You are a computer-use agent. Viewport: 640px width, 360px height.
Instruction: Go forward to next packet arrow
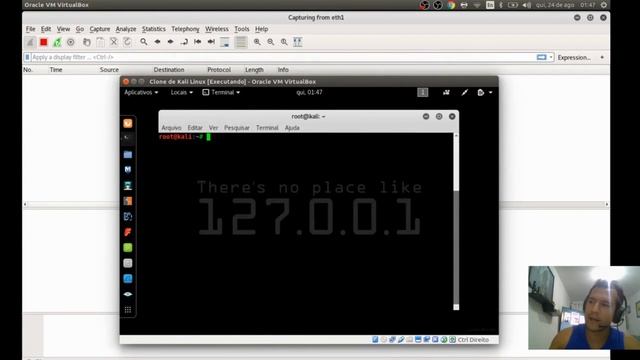[x=171, y=42]
